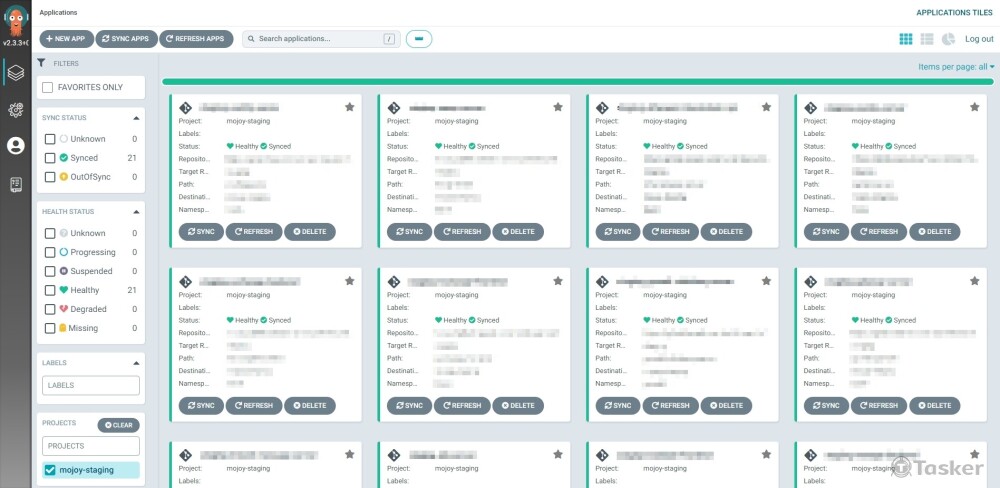Switch to the pie chart summary view
Viewport: 1000px width, 488px height.
(x=947, y=39)
